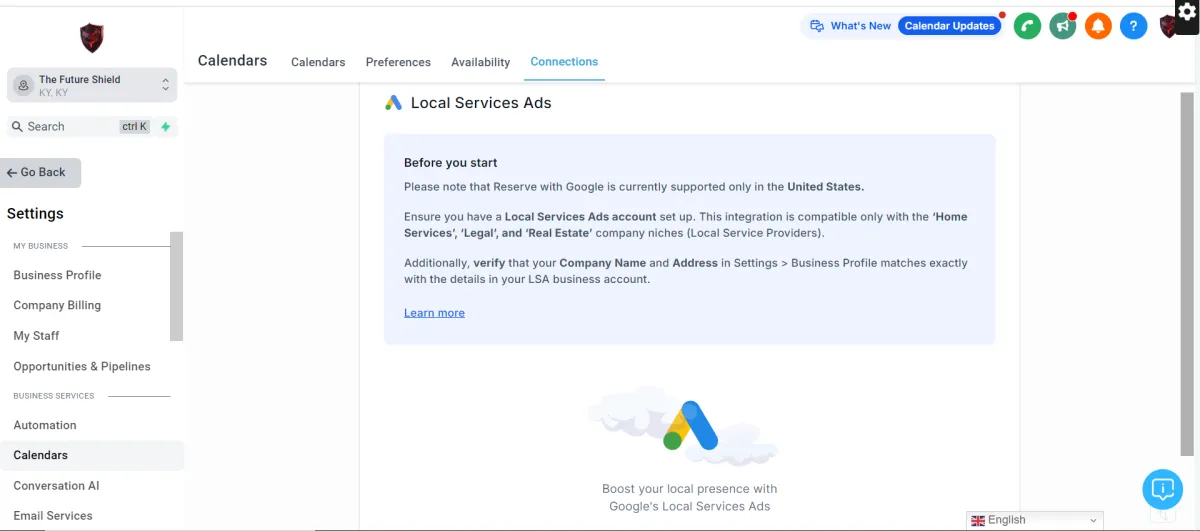Open the English language dropdown
The image size is (1200, 531).
tap(1035, 520)
